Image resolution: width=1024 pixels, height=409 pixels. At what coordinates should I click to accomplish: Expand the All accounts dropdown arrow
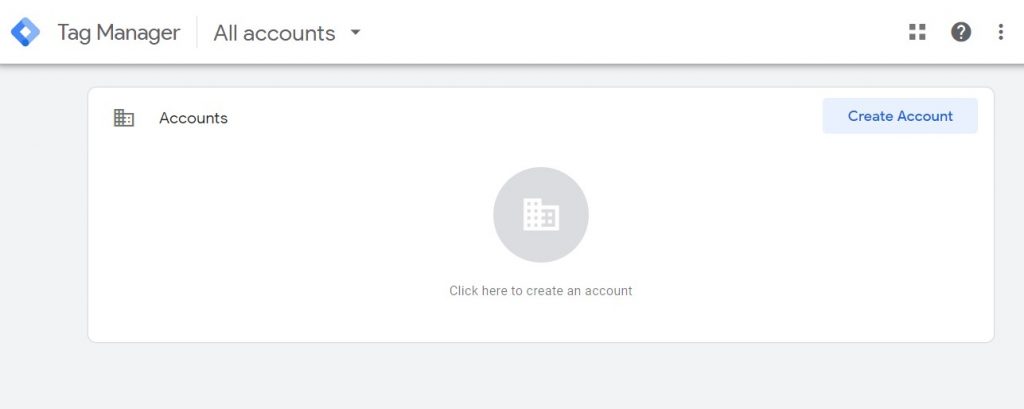coord(355,32)
